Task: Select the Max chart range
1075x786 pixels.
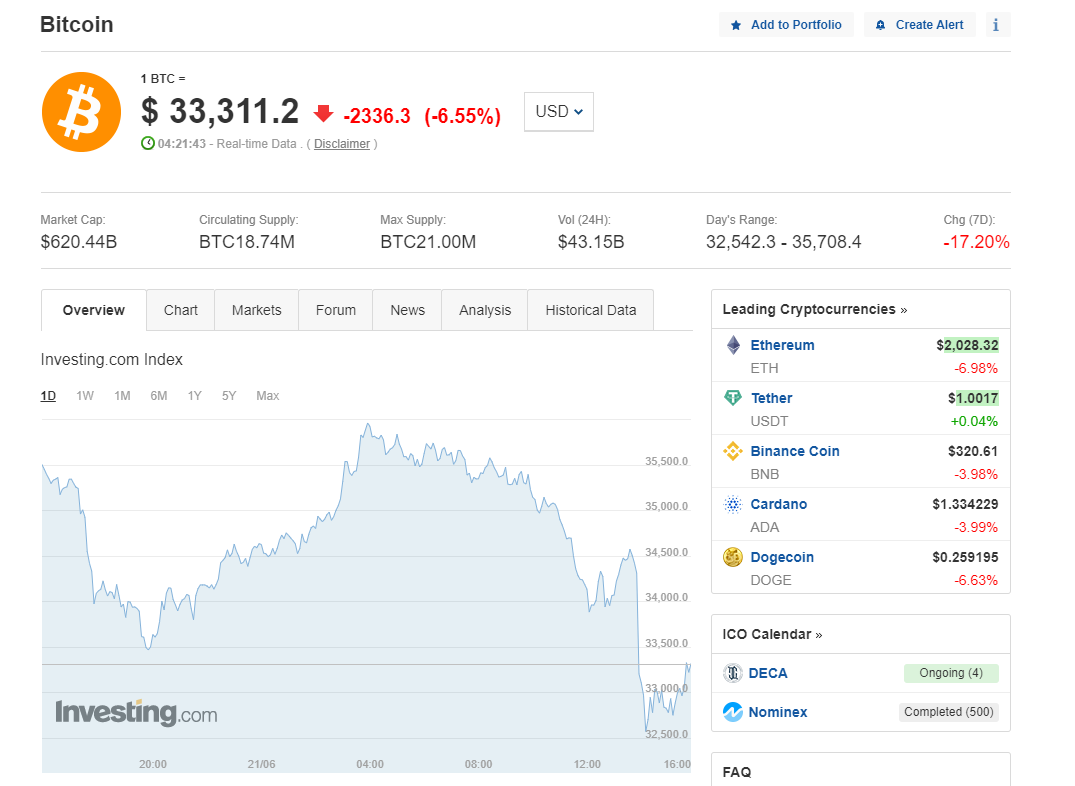Action: [267, 396]
